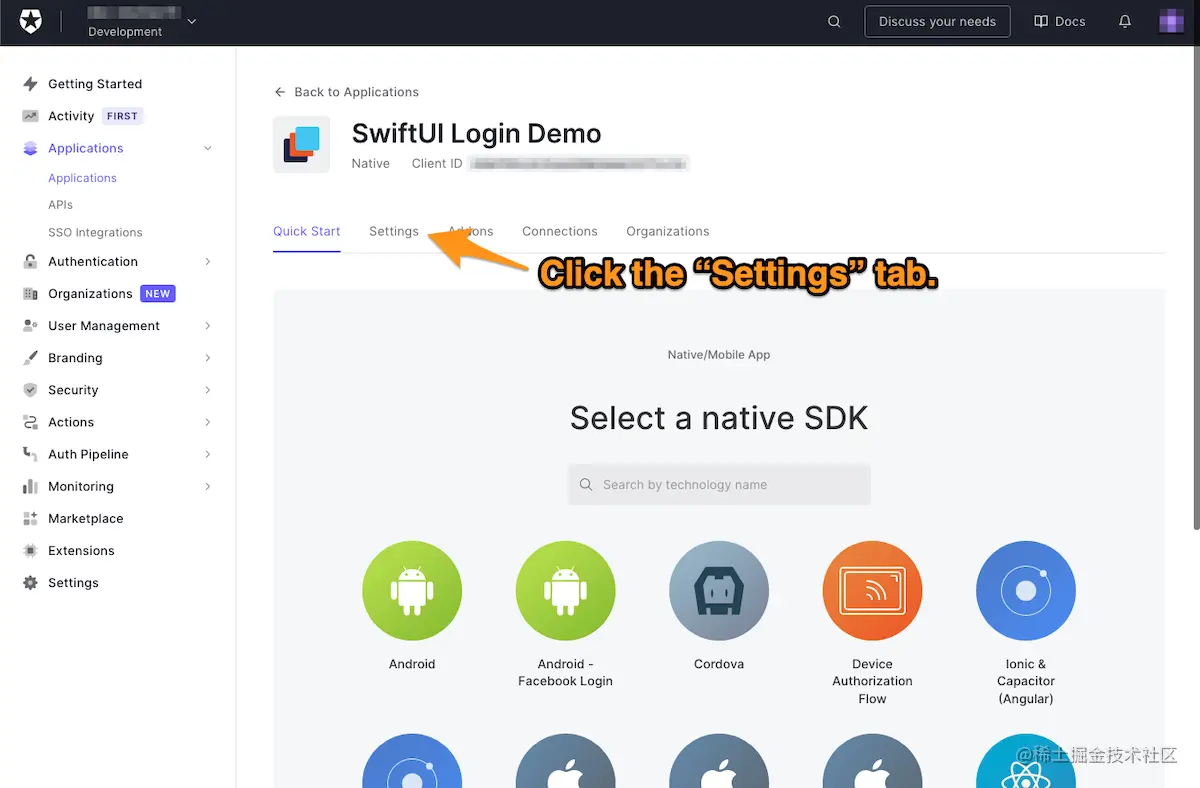Click the Monitoring bar chart icon
Viewport: 1200px width, 788px height.
[x=30, y=486]
